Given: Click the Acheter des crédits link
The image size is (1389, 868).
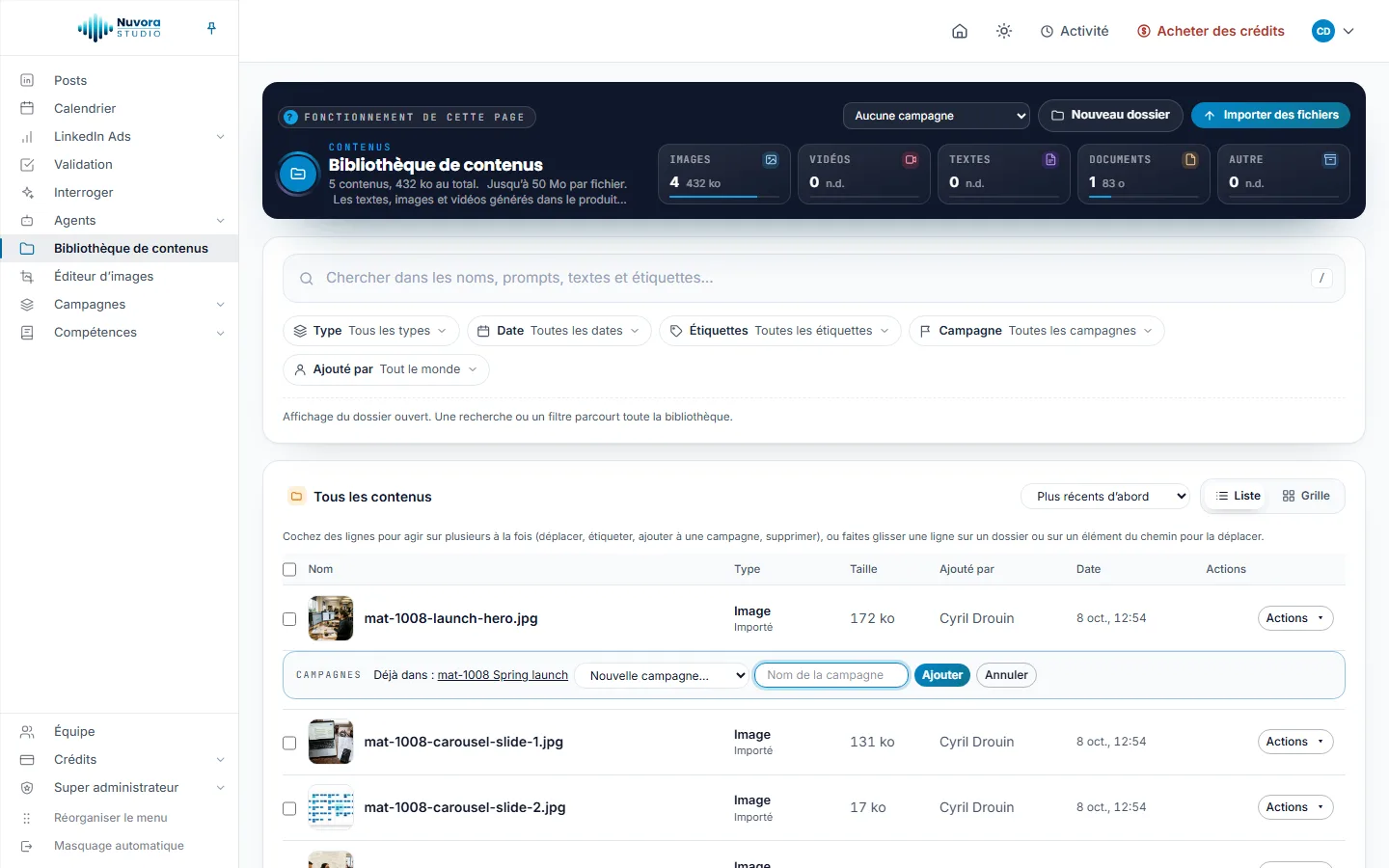Looking at the screenshot, I should [1211, 31].
